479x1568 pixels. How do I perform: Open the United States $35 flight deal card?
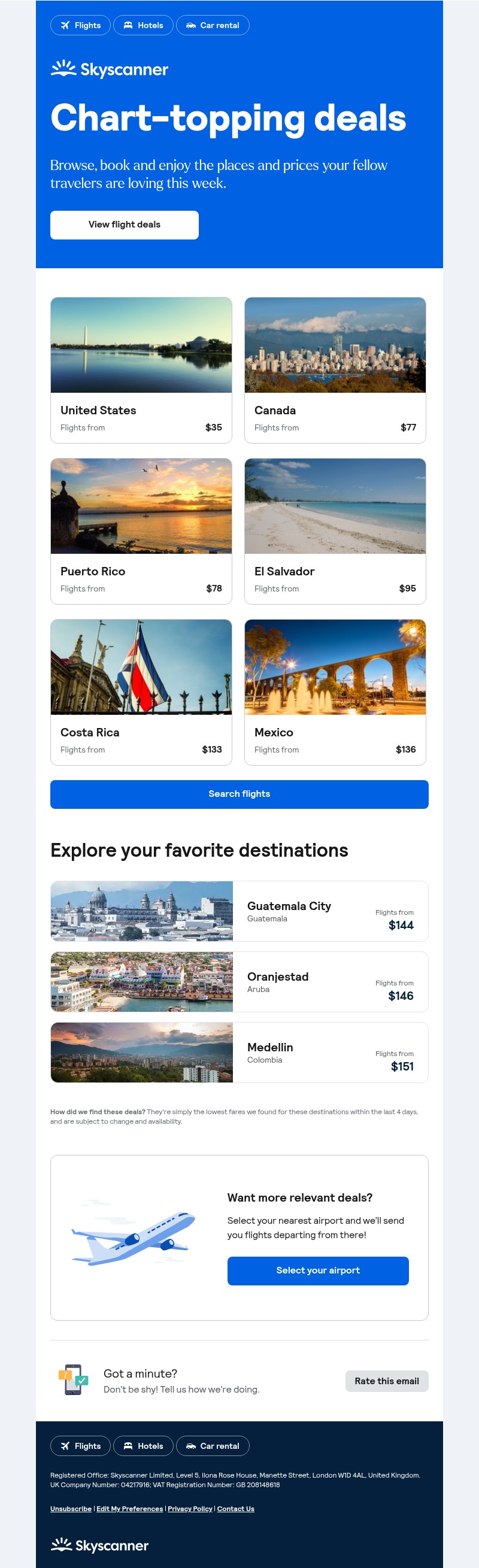(141, 370)
